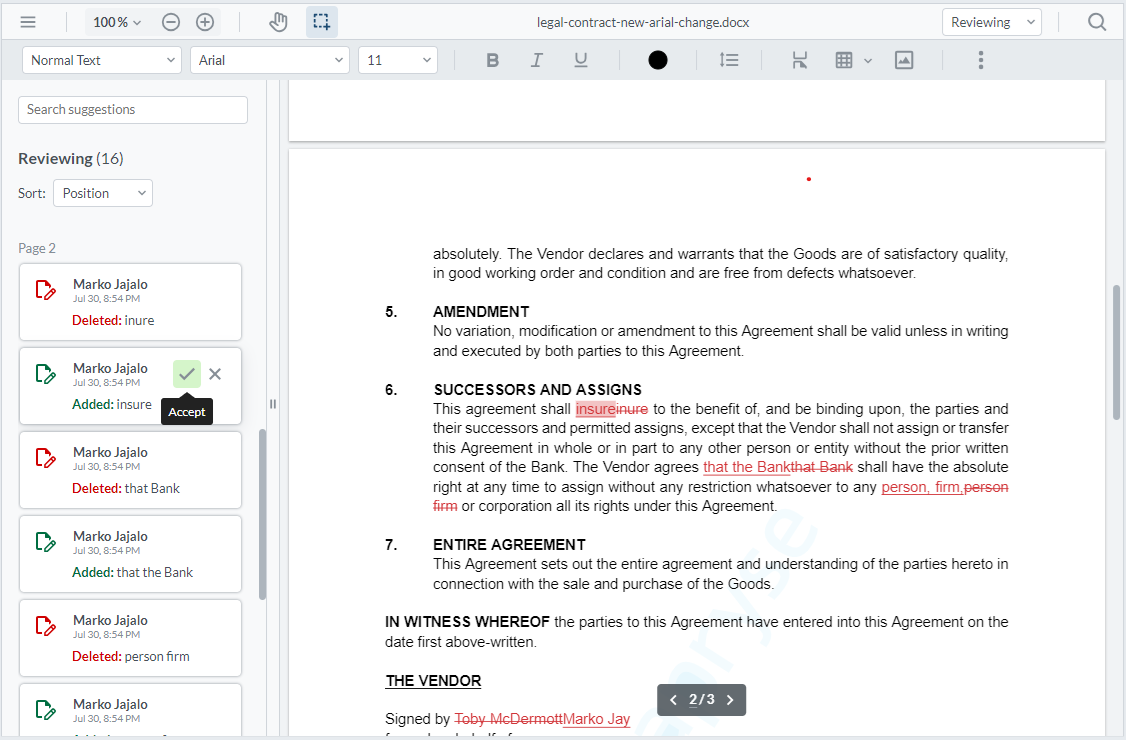The width and height of the screenshot is (1126, 740).
Task: Click the document file name title
Action: pyautogui.click(x=643, y=22)
